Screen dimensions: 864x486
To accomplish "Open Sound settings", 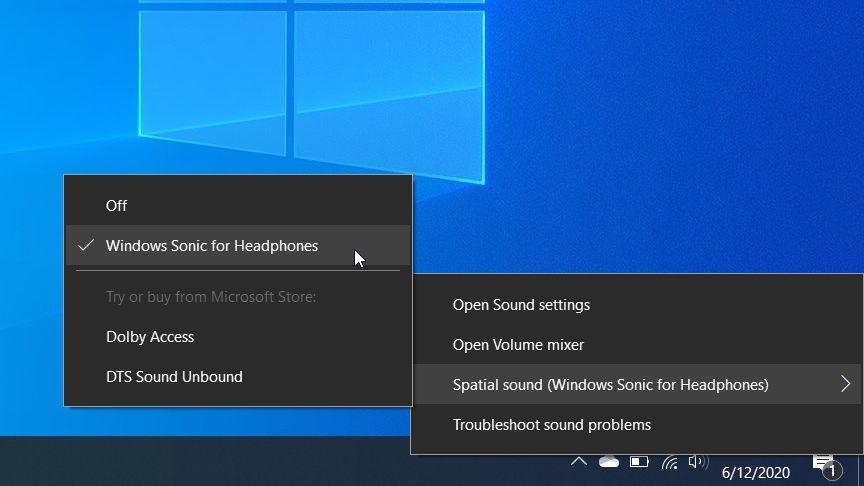I will tap(636, 305).
